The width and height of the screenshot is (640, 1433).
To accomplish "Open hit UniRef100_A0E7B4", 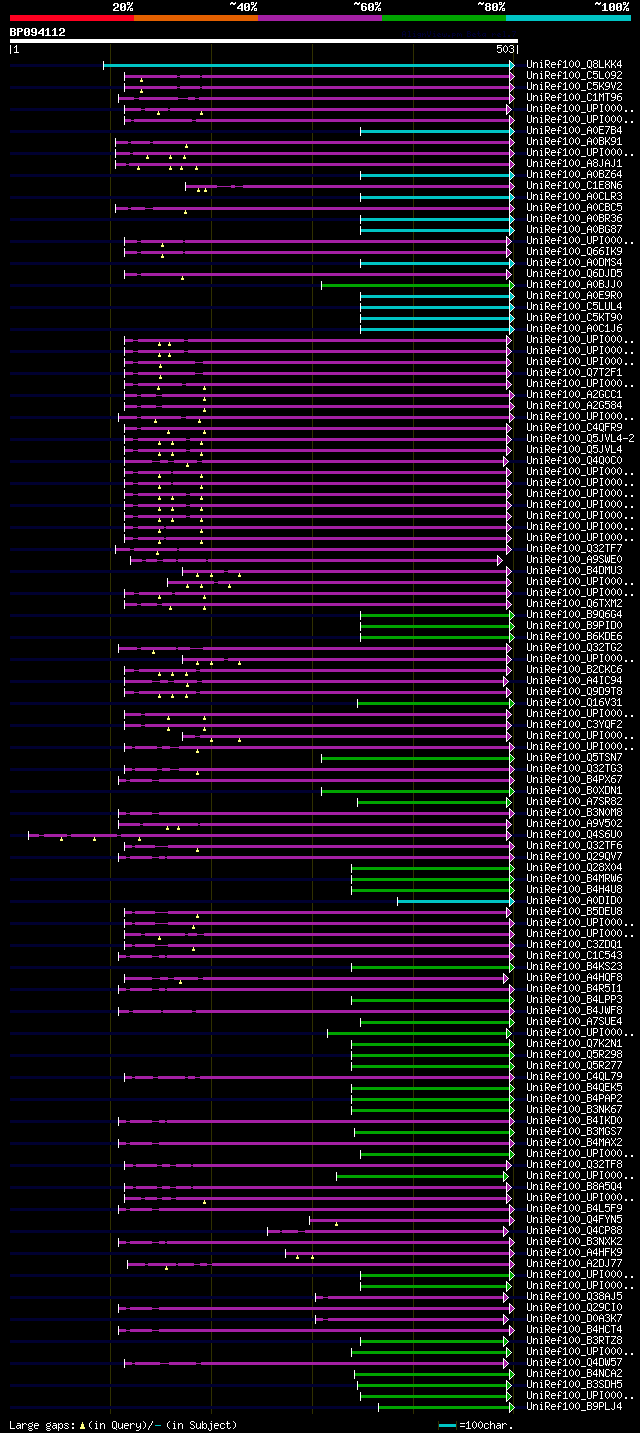I will [576, 131].
